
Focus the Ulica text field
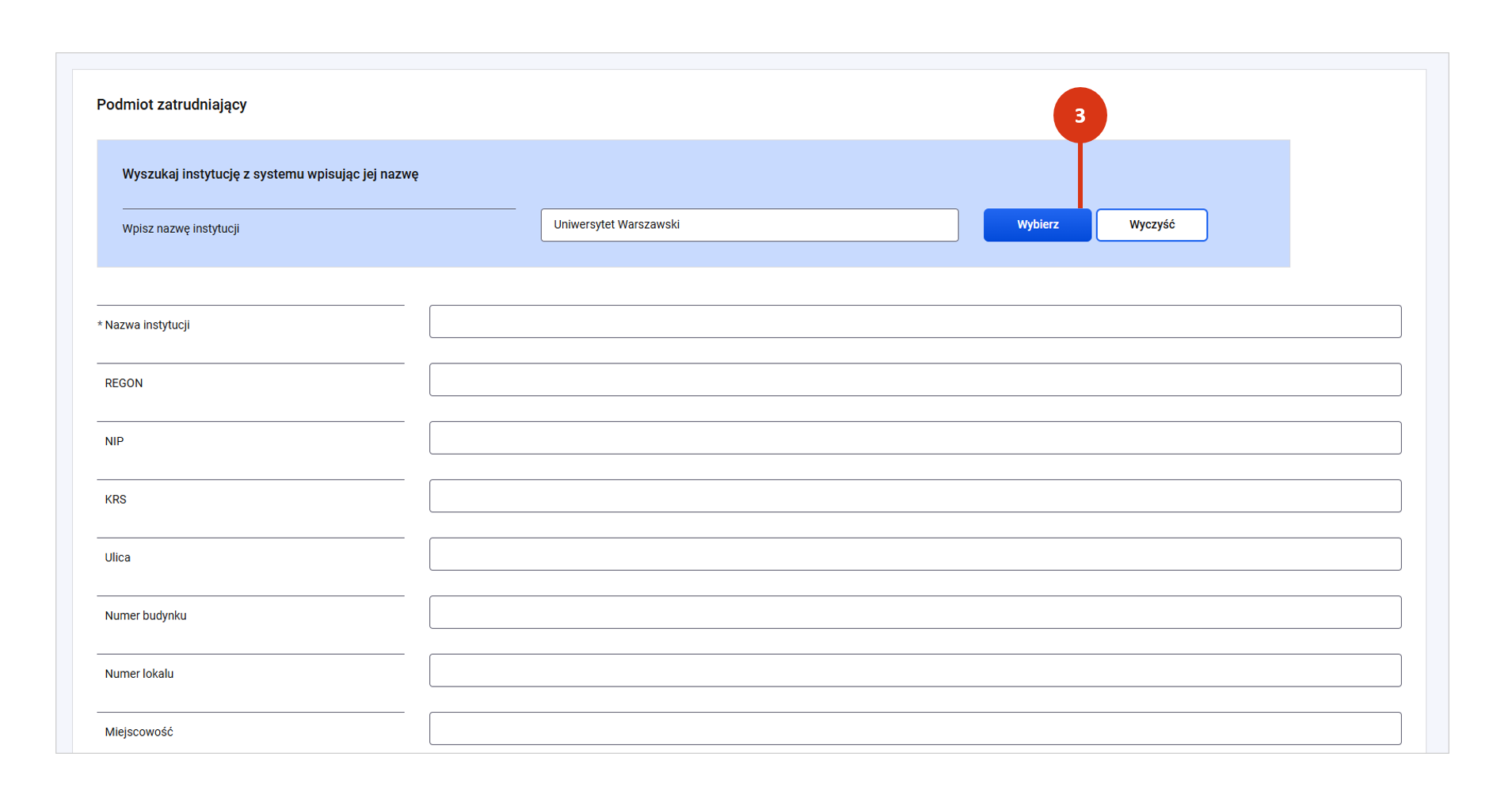pos(914,554)
